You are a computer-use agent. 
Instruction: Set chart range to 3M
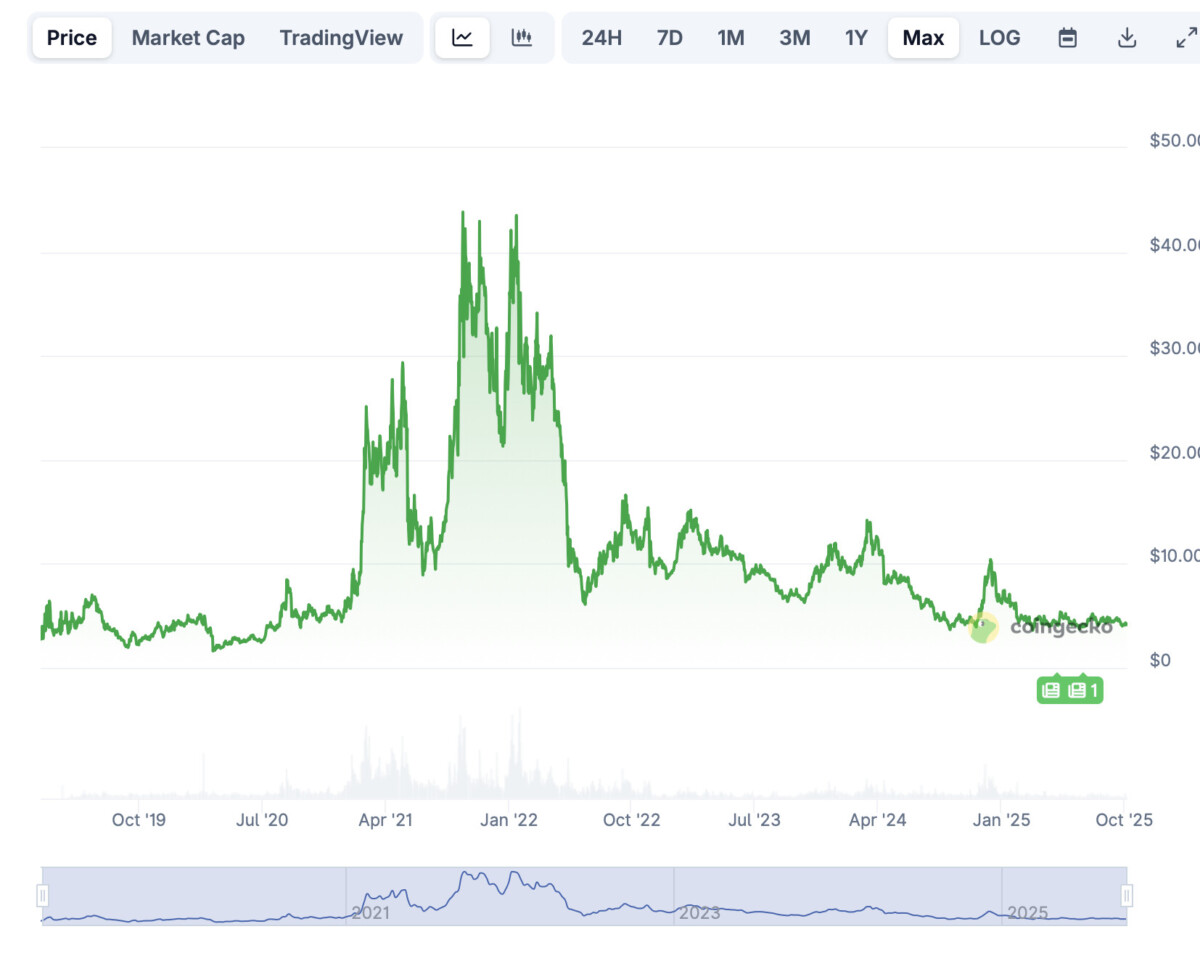[x=794, y=38]
